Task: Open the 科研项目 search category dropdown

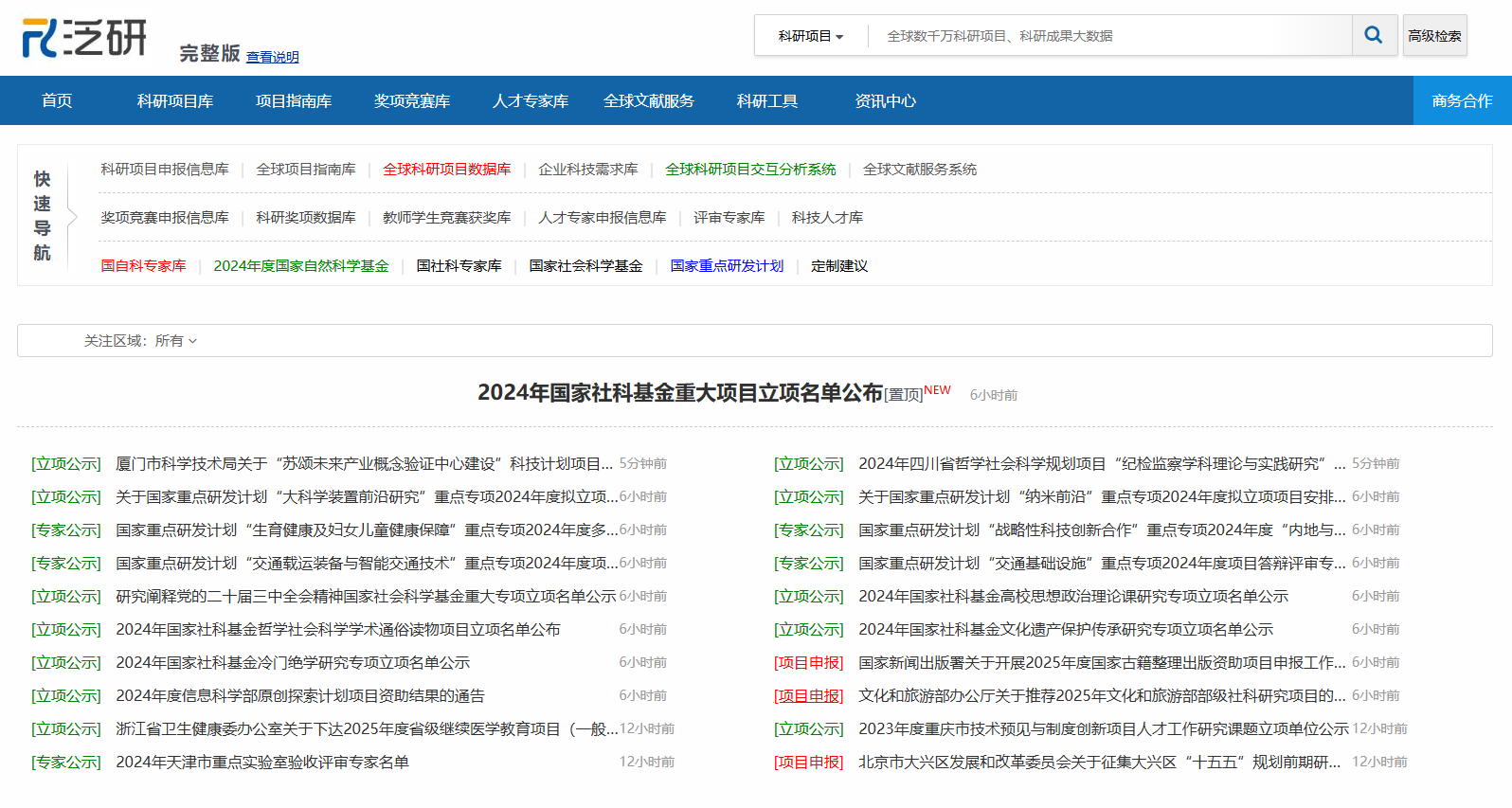Action: coord(811,36)
